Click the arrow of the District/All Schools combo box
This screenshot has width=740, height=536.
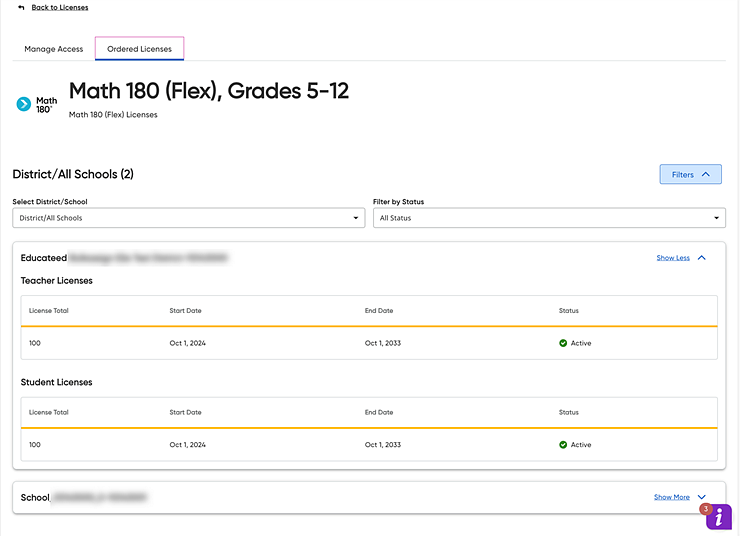tap(355, 218)
